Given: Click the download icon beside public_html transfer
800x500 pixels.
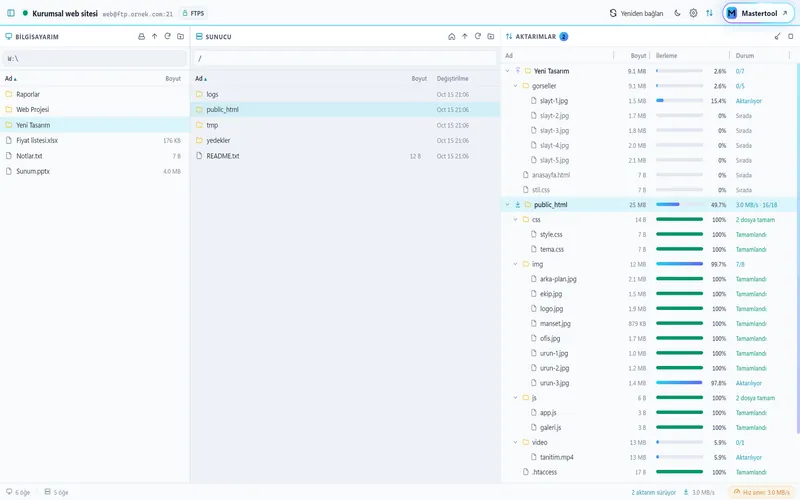Looking at the screenshot, I should (518, 205).
